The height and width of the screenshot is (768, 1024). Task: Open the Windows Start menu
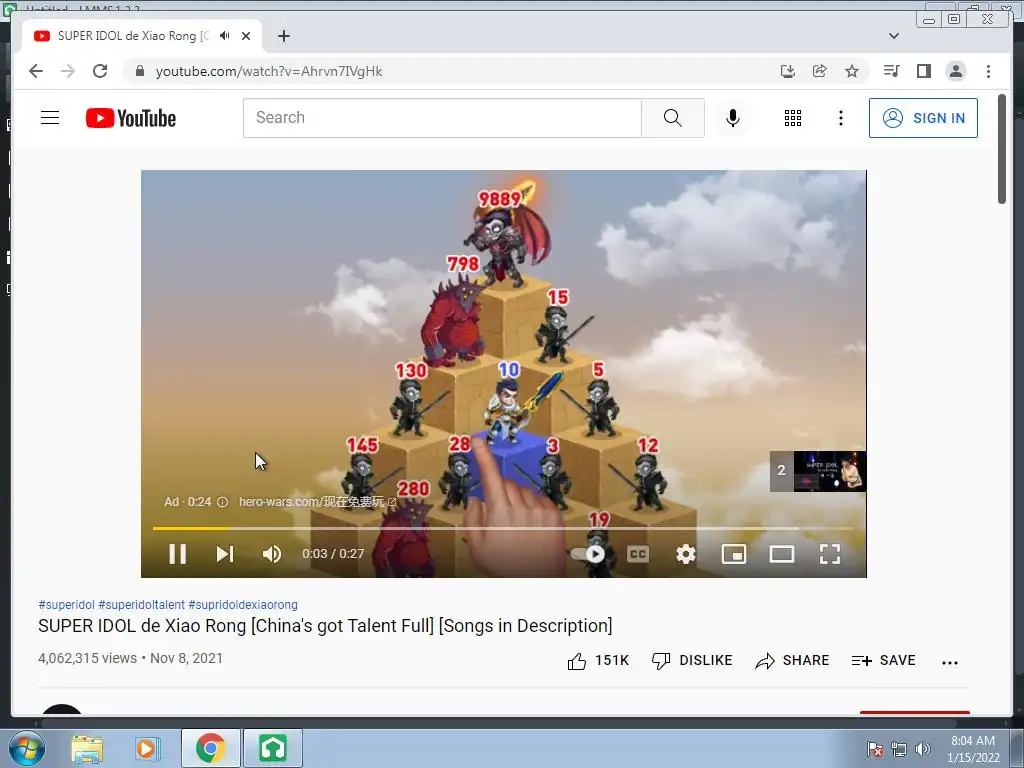coord(27,748)
